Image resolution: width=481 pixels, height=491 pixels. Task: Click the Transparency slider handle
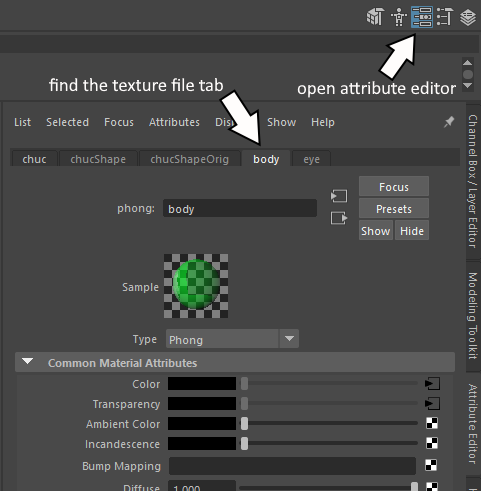pos(244,404)
